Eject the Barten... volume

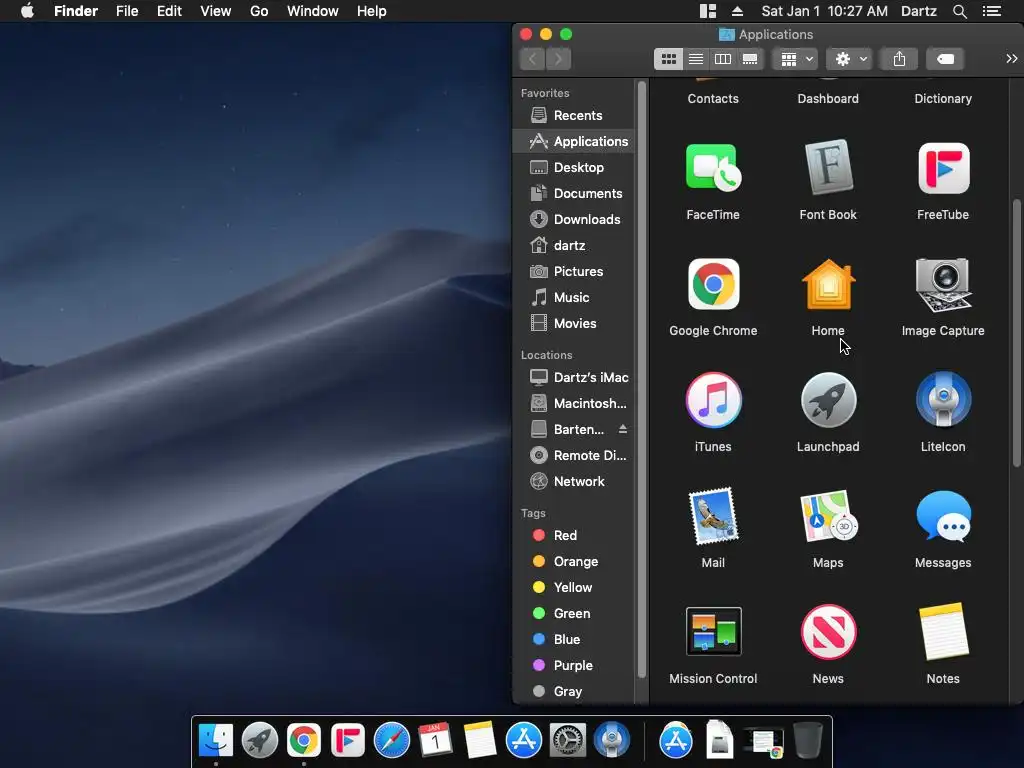tap(622, 429)
